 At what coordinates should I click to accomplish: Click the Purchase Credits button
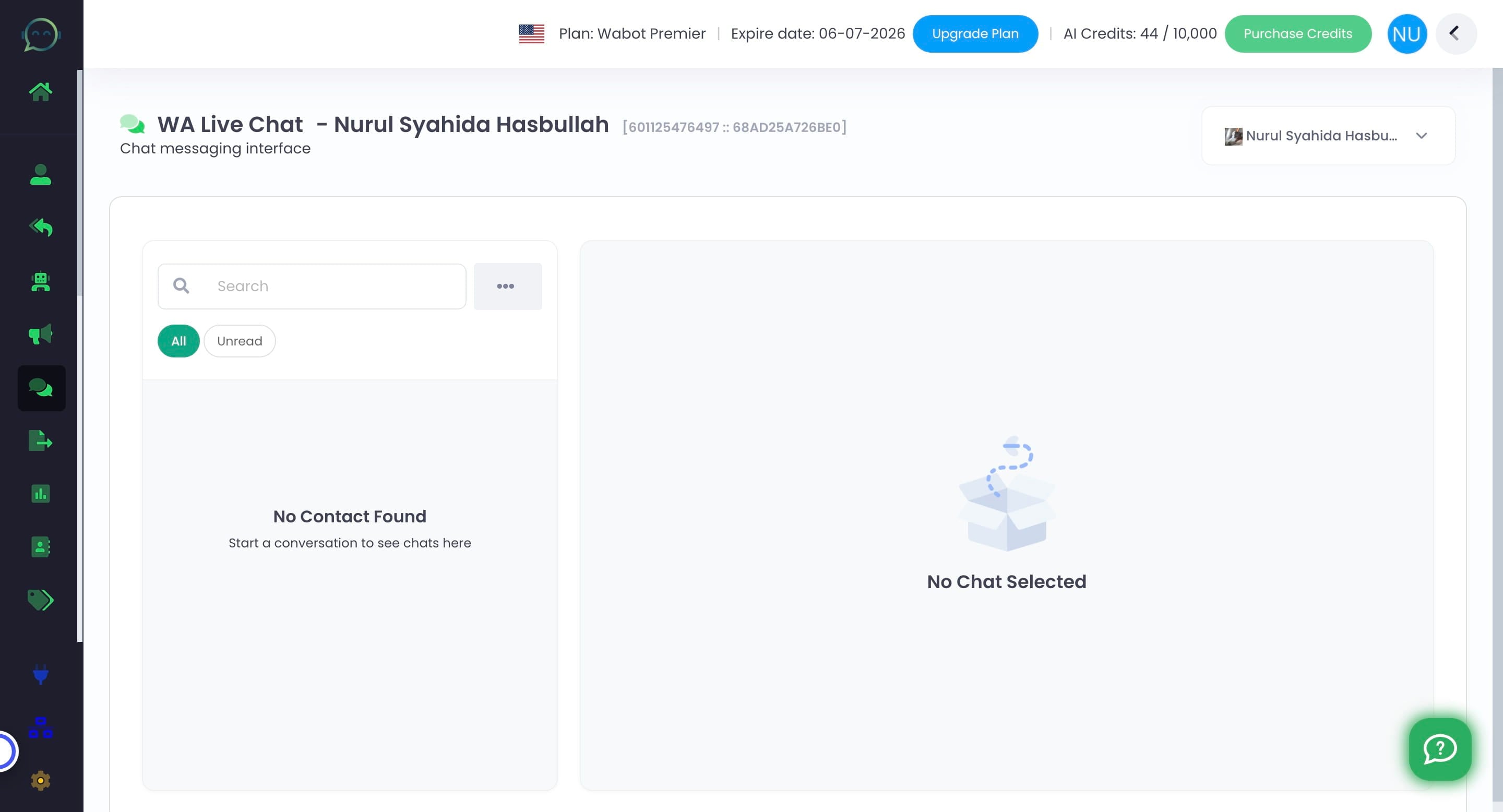pyautogui.click(x=1297, y=34)
